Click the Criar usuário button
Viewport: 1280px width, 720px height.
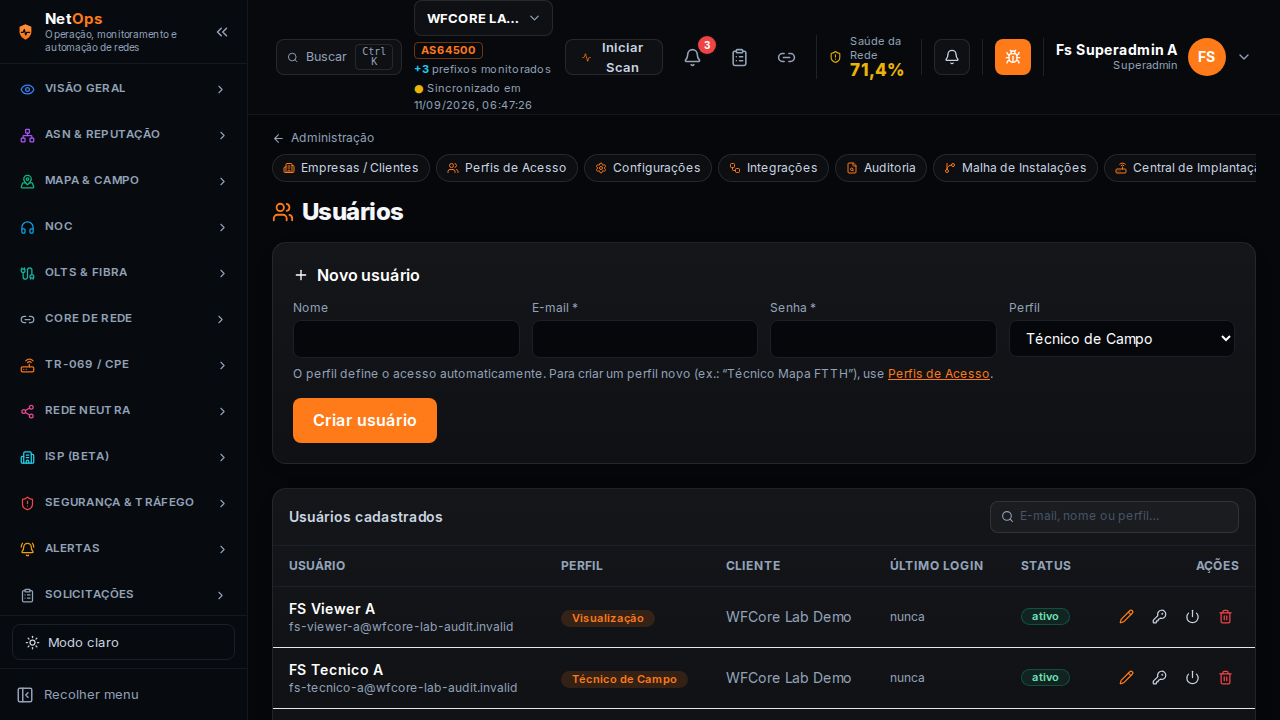coord(365,420)
